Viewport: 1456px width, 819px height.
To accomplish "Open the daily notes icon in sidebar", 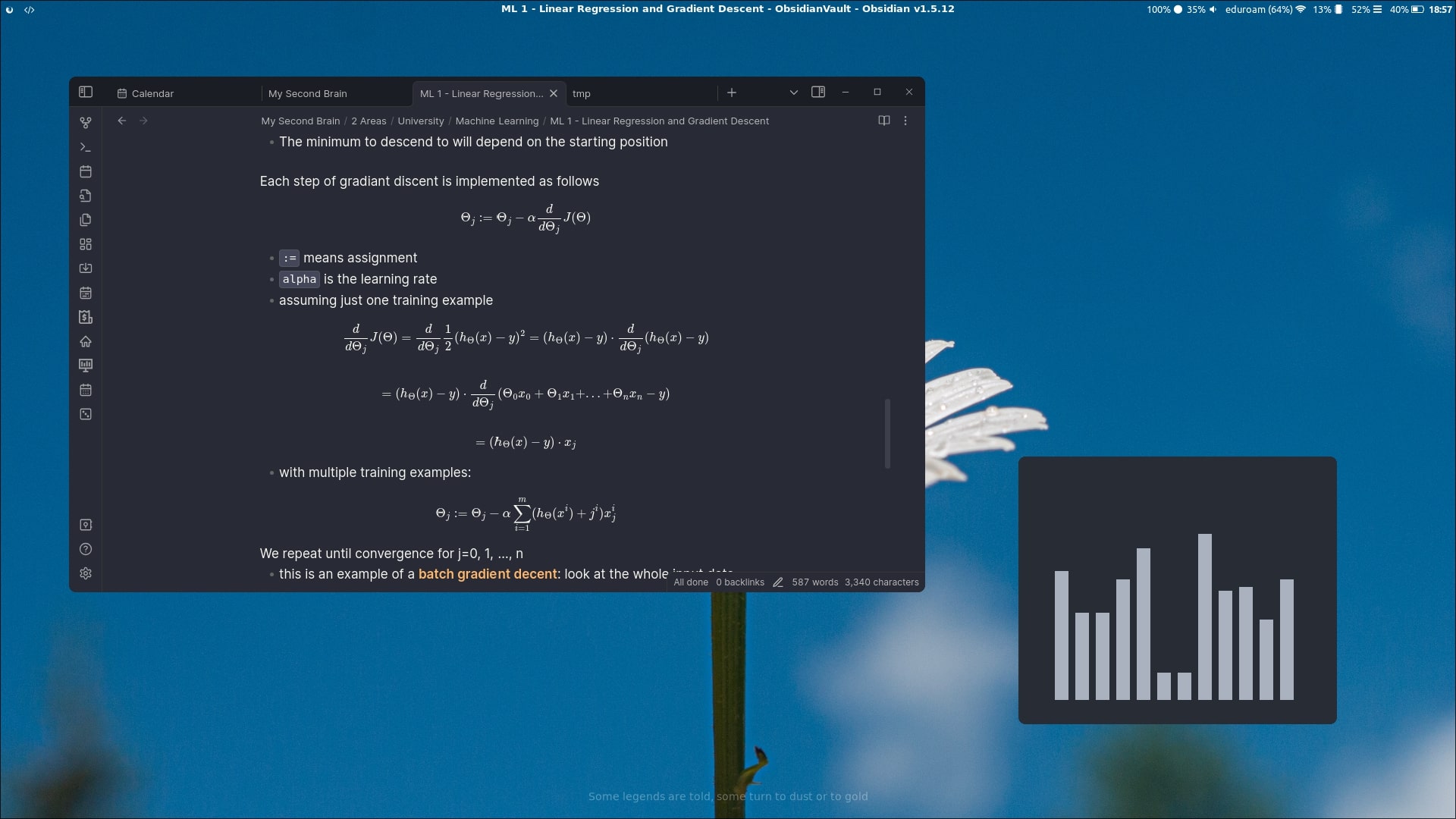I will pyautogui.click(x=85, y=171).
